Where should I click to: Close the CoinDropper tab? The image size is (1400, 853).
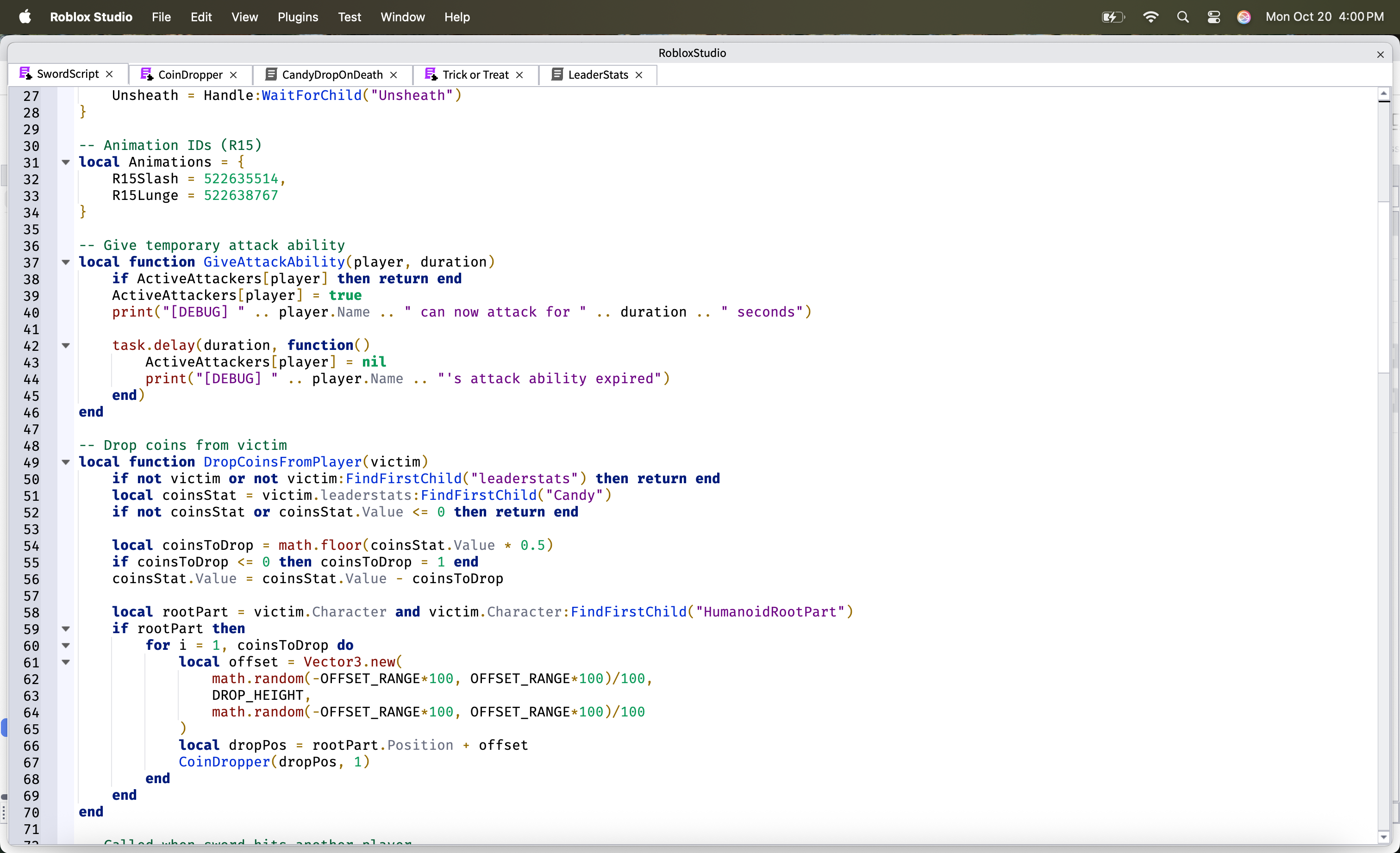pyautogui.click(x=233, y=75)
